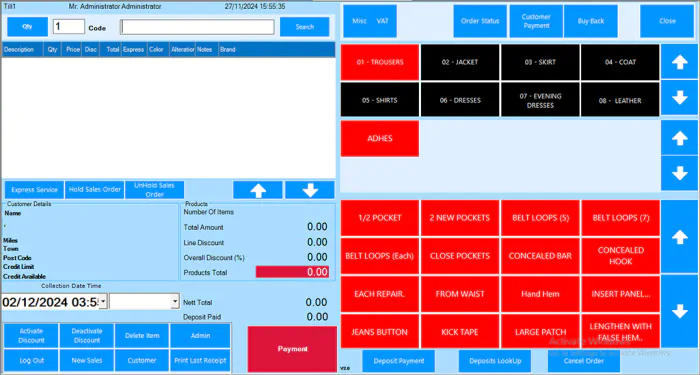Page up the ADHES subcategory panel
Image resolution: width=700 pixels, height=375 pixels.
(x=679, y=137)
